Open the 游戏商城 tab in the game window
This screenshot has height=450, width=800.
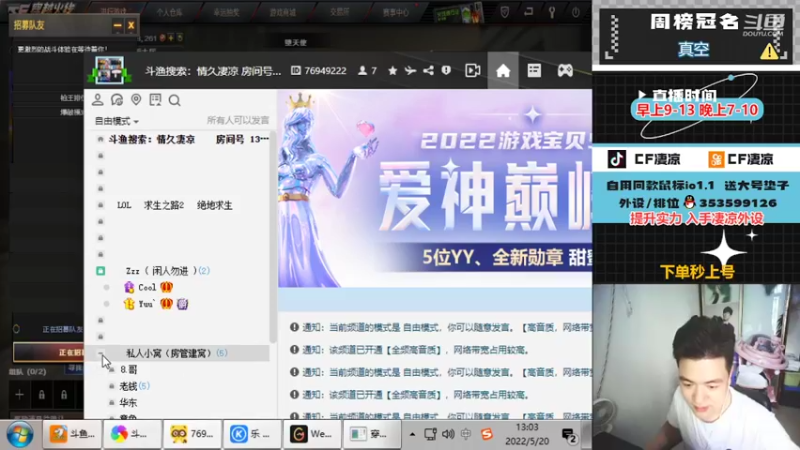tap(283, 12)
